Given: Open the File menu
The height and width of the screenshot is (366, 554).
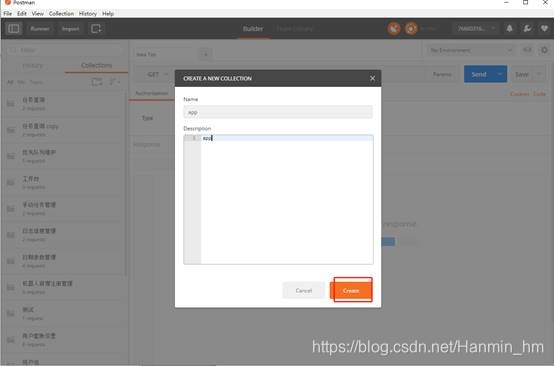Looking at the screenshot, I should [x=7, y=13].
